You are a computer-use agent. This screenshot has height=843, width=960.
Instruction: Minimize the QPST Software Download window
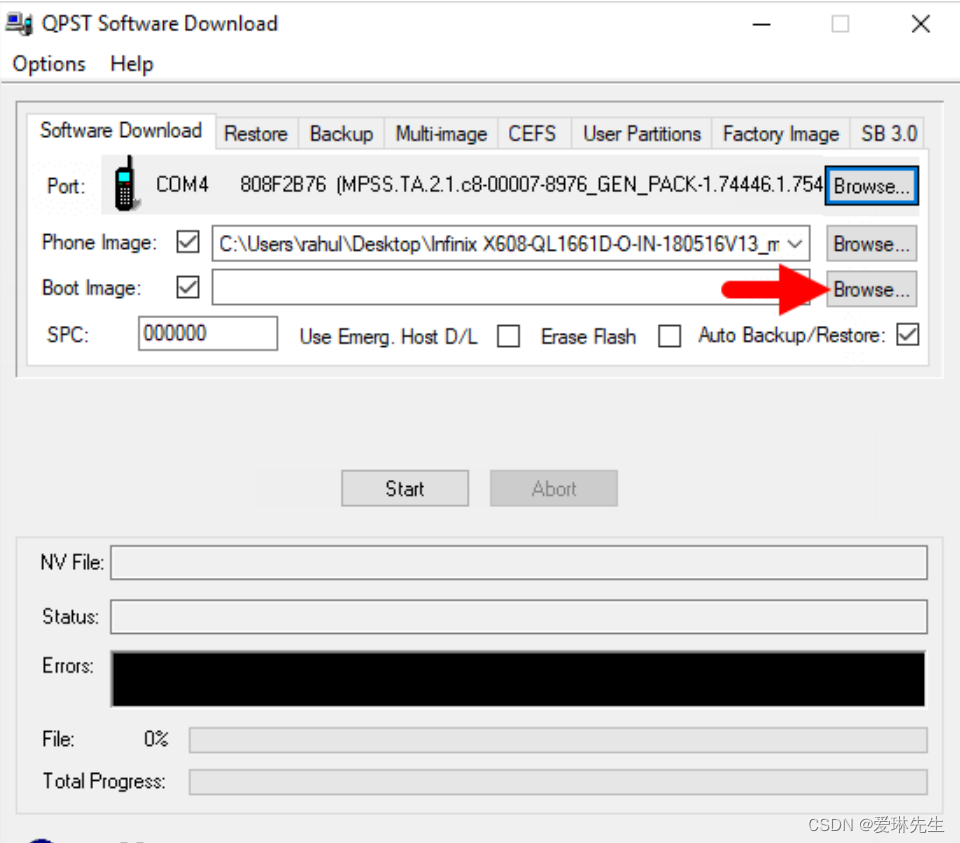[x=761, y=24]
